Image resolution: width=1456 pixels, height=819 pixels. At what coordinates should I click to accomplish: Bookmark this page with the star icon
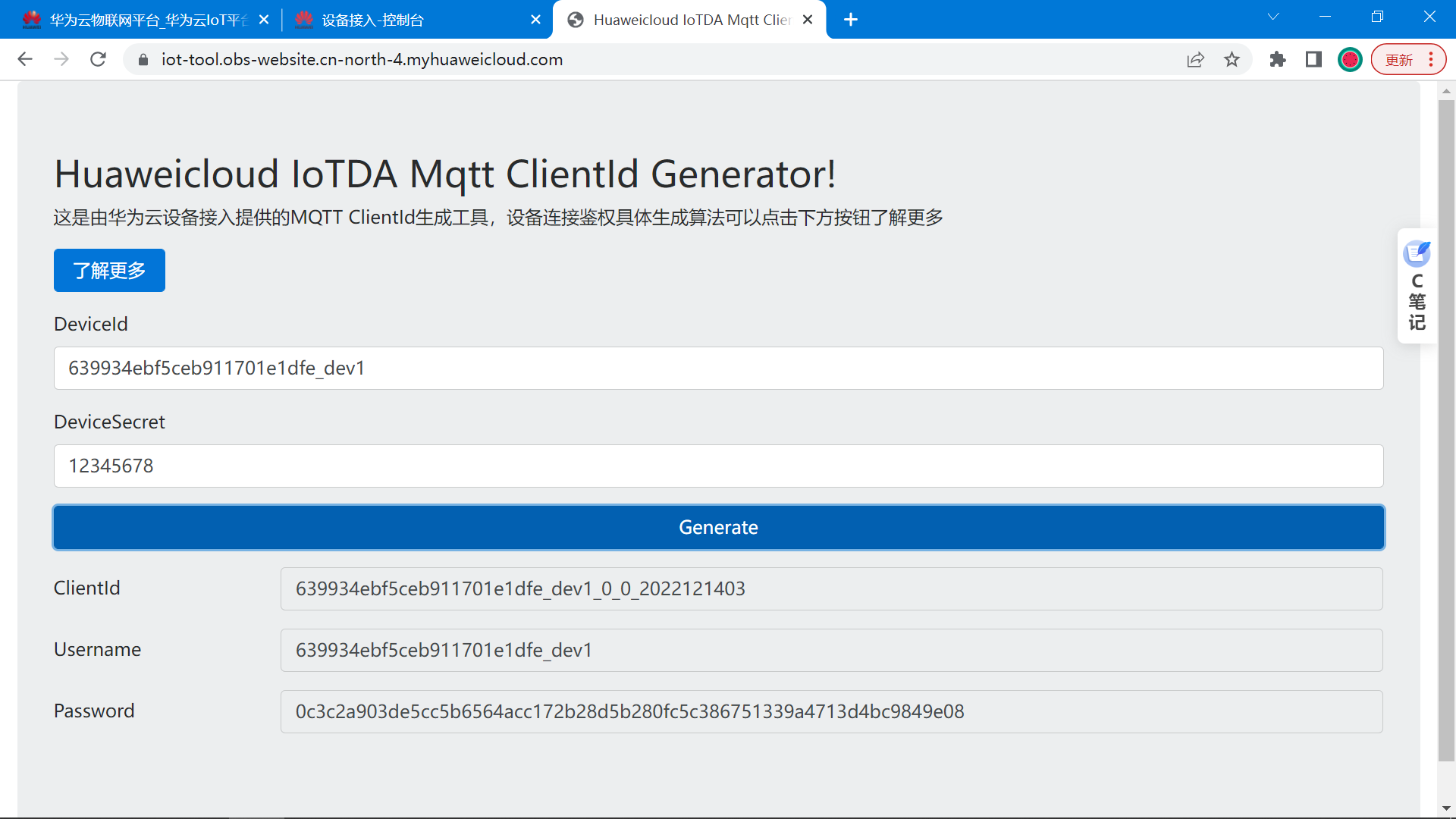tap(1232, 59)
